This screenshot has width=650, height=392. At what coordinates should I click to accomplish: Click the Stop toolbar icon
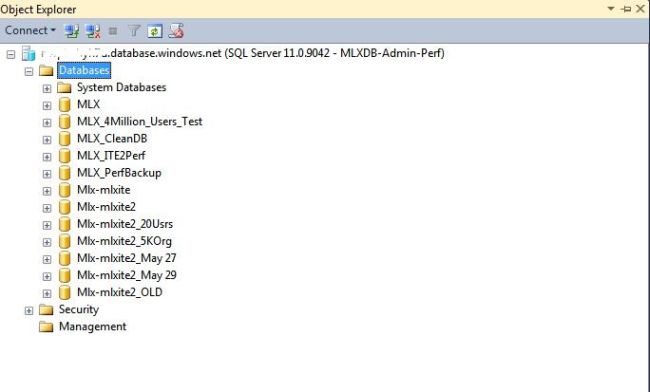[x=113, y=31]
